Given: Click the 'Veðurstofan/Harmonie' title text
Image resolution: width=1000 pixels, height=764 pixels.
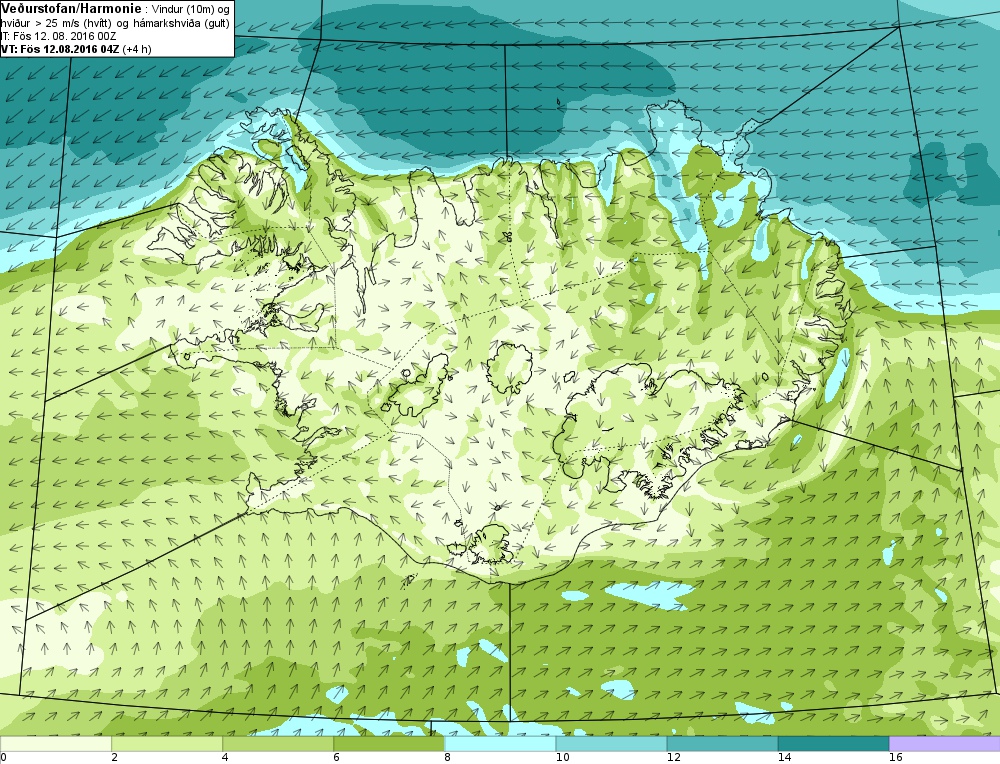Looking at the screenshot, I should tap(71, 9).
